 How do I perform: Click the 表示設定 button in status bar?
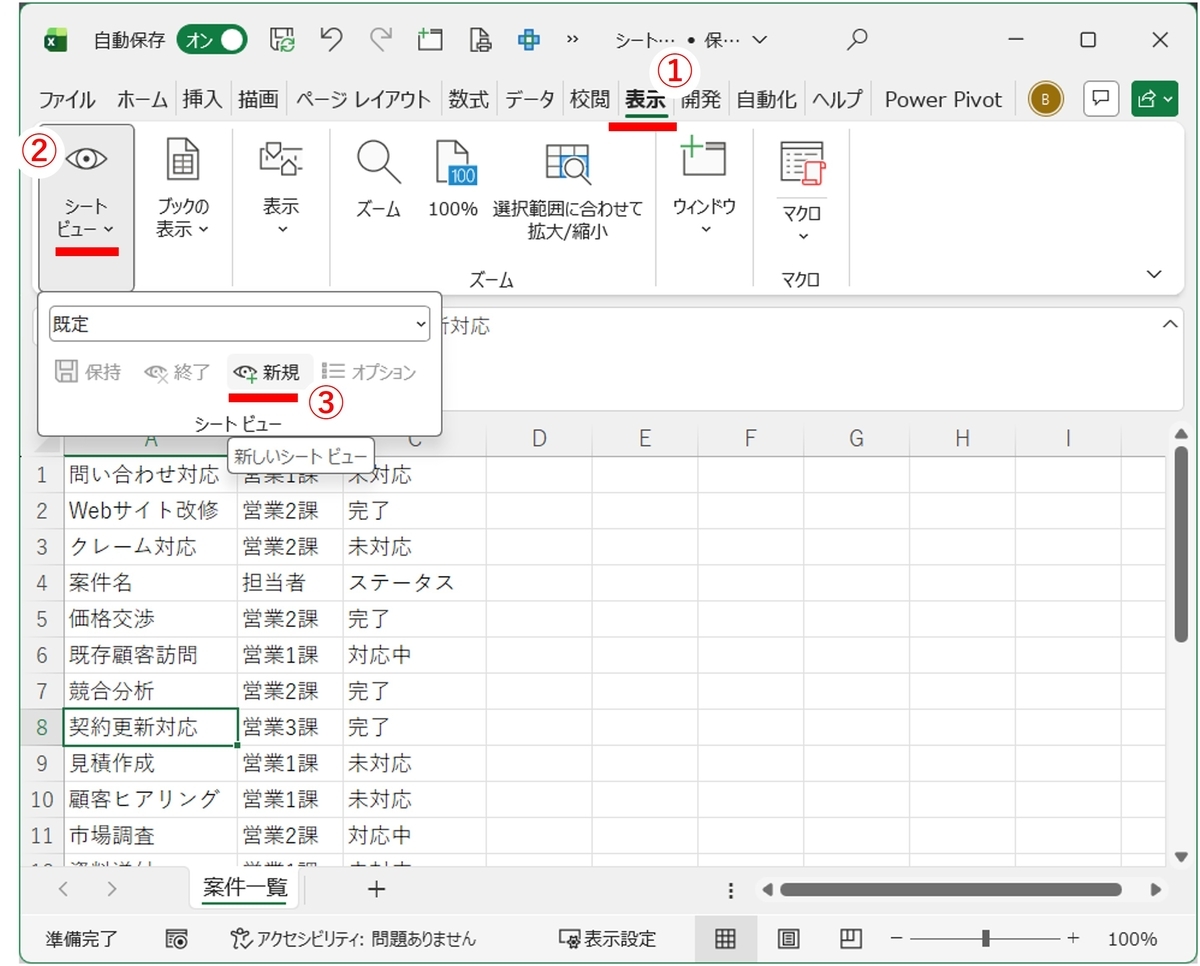(x=607, y=939)
